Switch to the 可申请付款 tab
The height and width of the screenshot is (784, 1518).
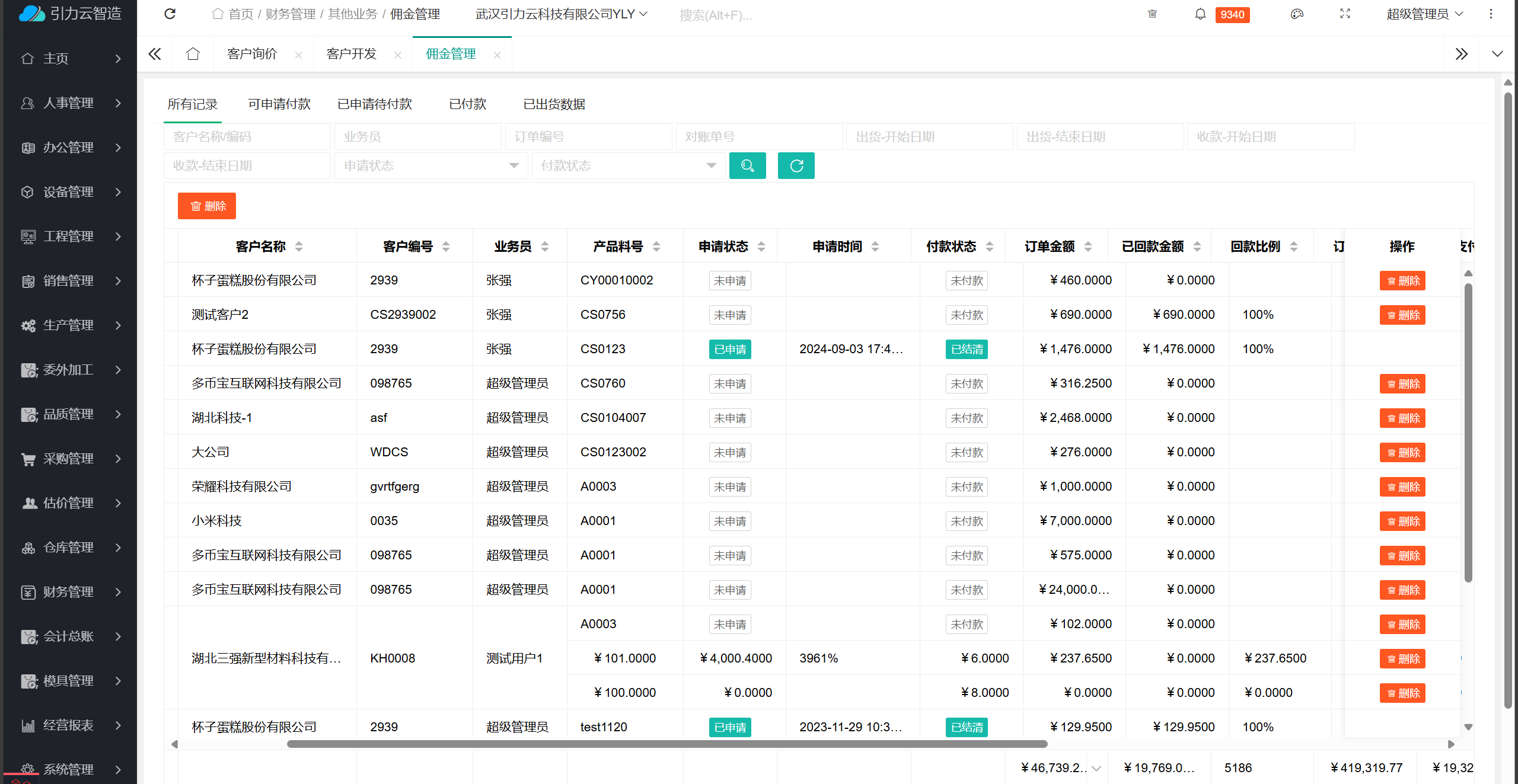point(279,104)
